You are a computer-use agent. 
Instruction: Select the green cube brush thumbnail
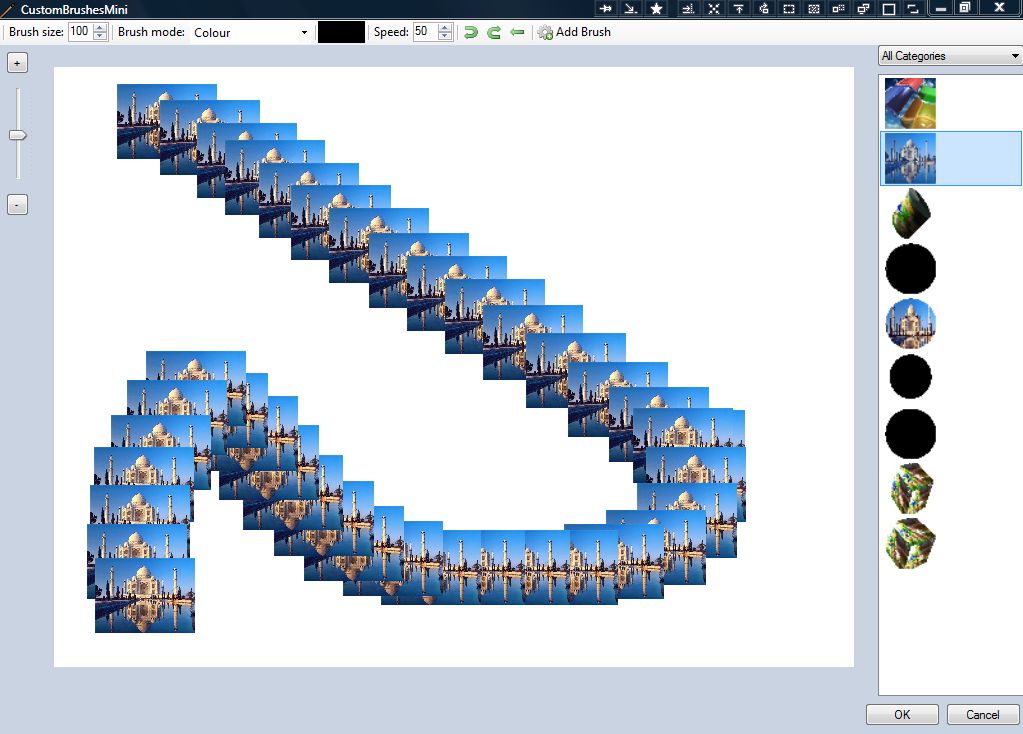(910, 489)
